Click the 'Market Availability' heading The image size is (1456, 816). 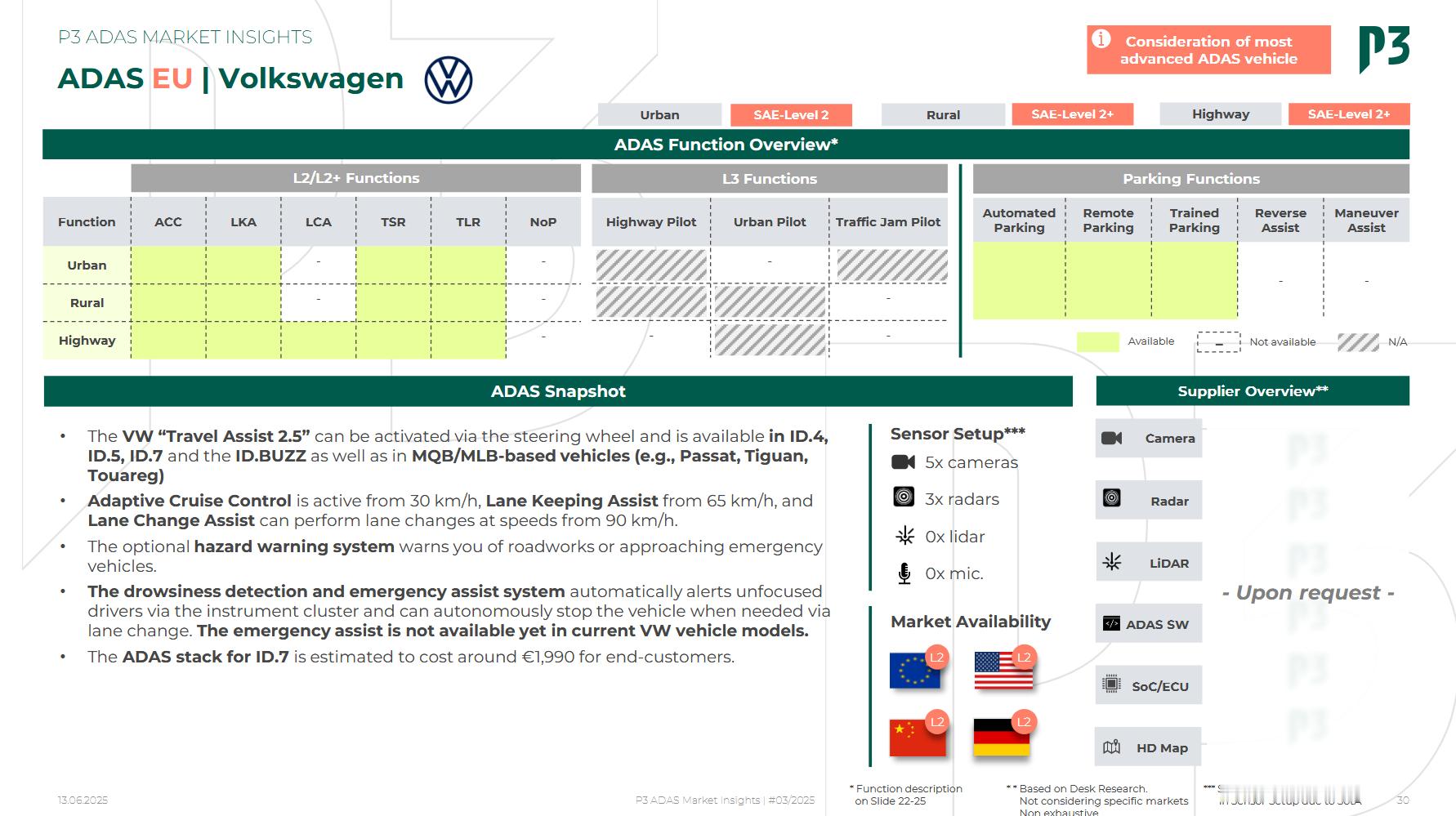pos(971,622)
